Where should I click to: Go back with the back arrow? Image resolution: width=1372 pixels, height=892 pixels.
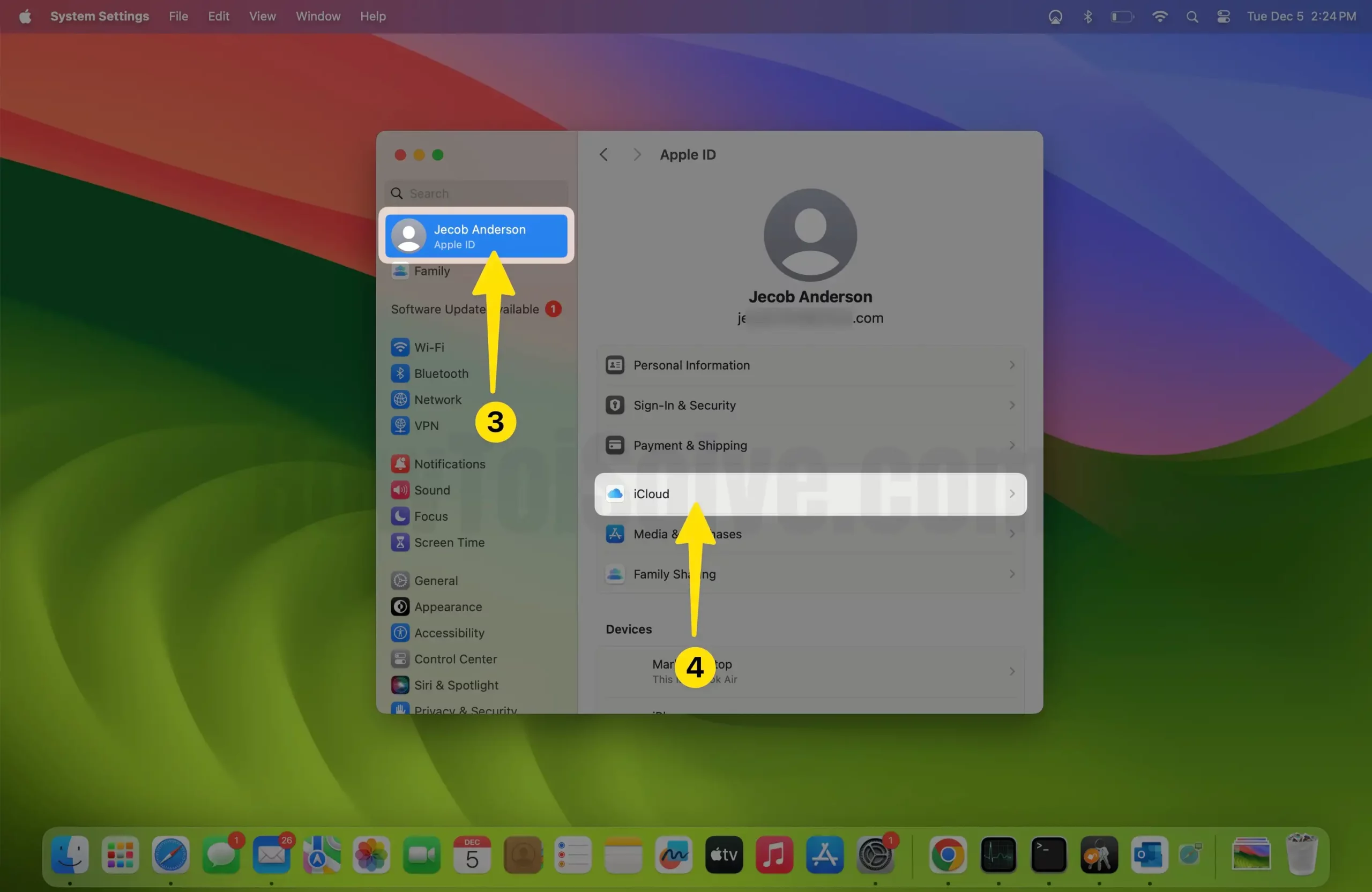[x=603, y=154]
